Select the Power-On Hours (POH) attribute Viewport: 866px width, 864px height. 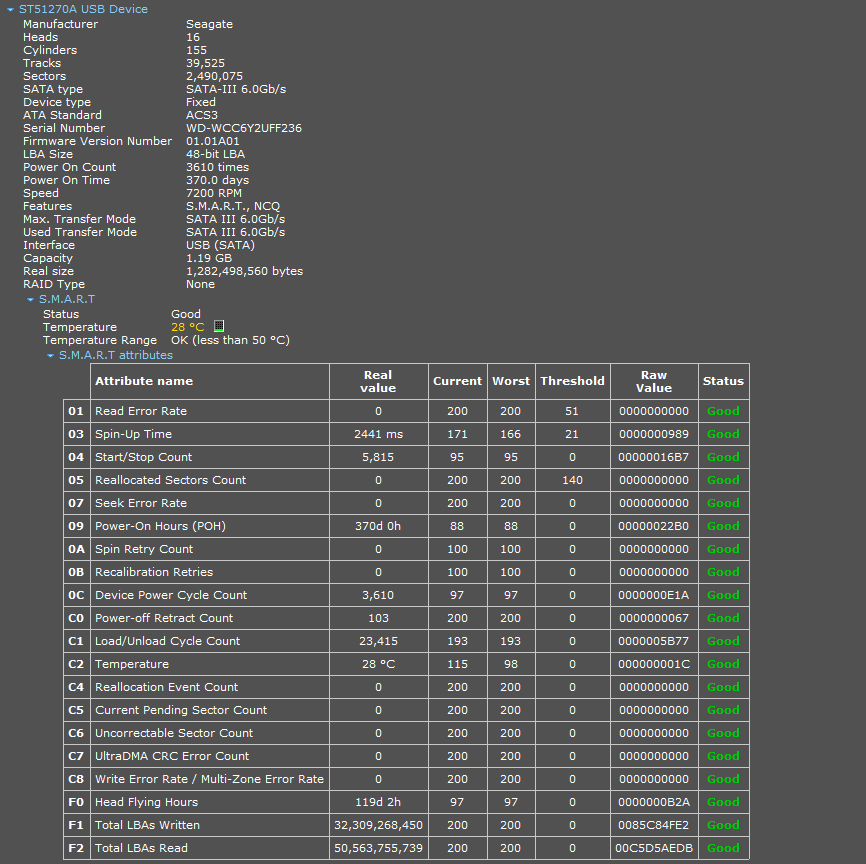(160, 526)
